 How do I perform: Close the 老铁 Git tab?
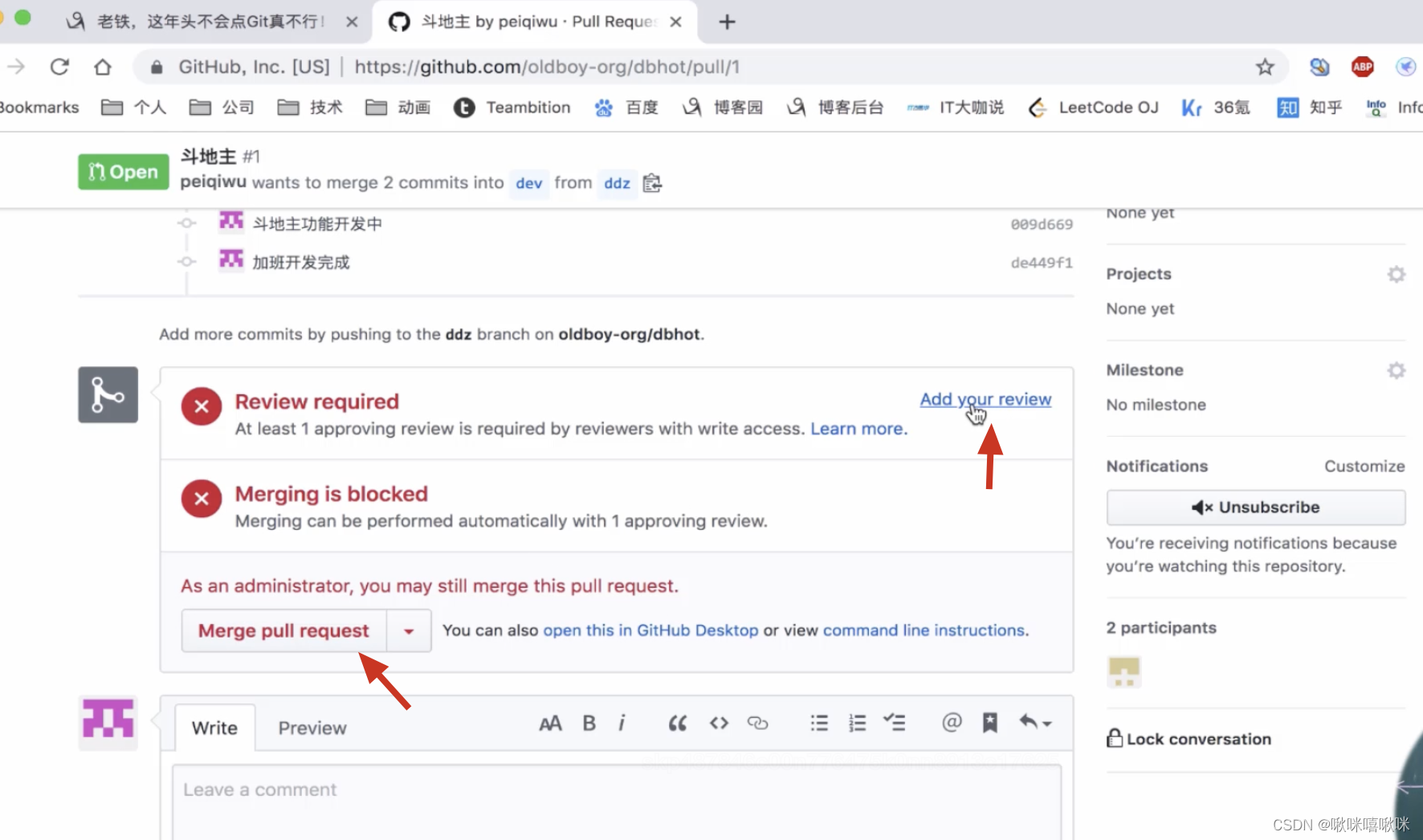[352, 22]
